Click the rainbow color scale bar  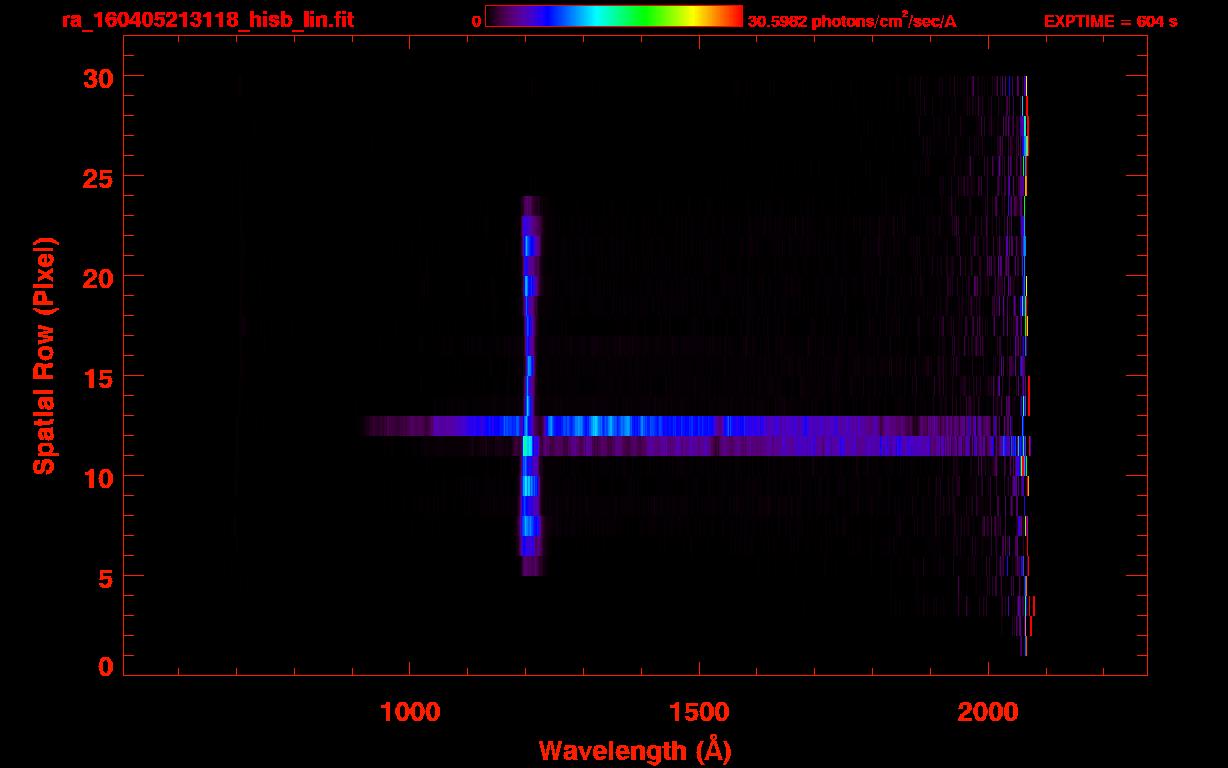tap(614, 16)
